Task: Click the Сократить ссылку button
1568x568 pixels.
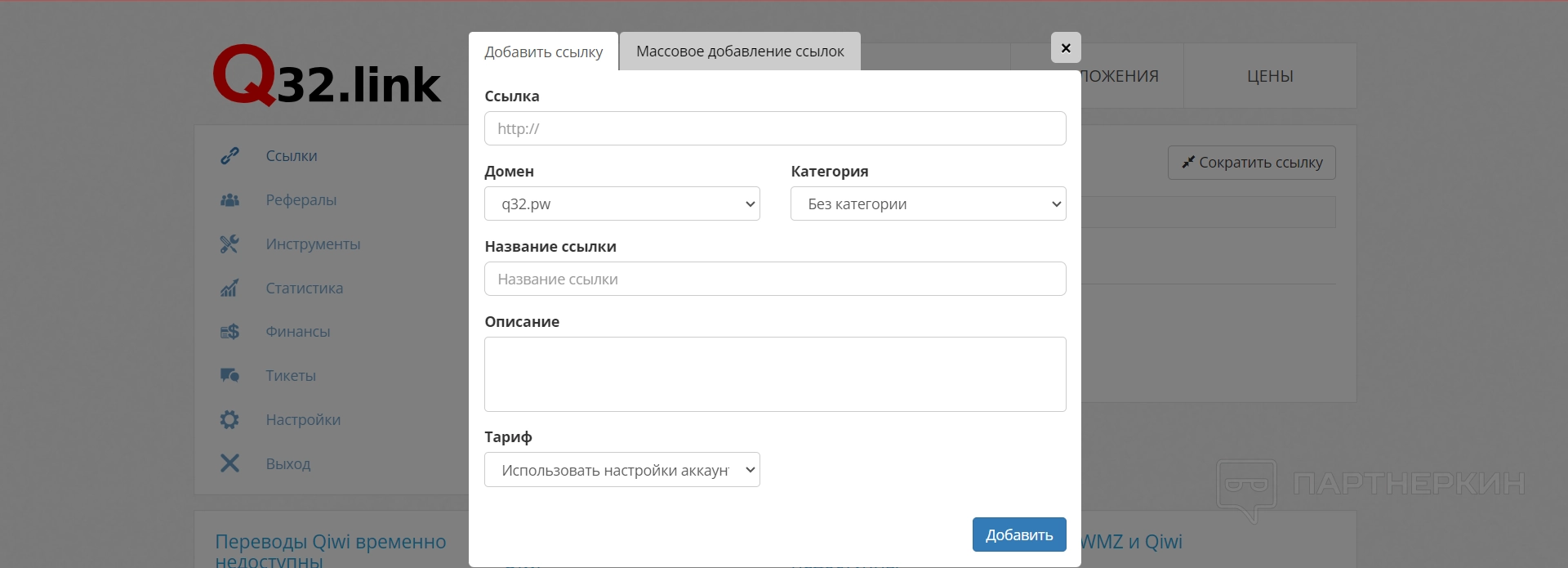Action: click(1251, 163)
